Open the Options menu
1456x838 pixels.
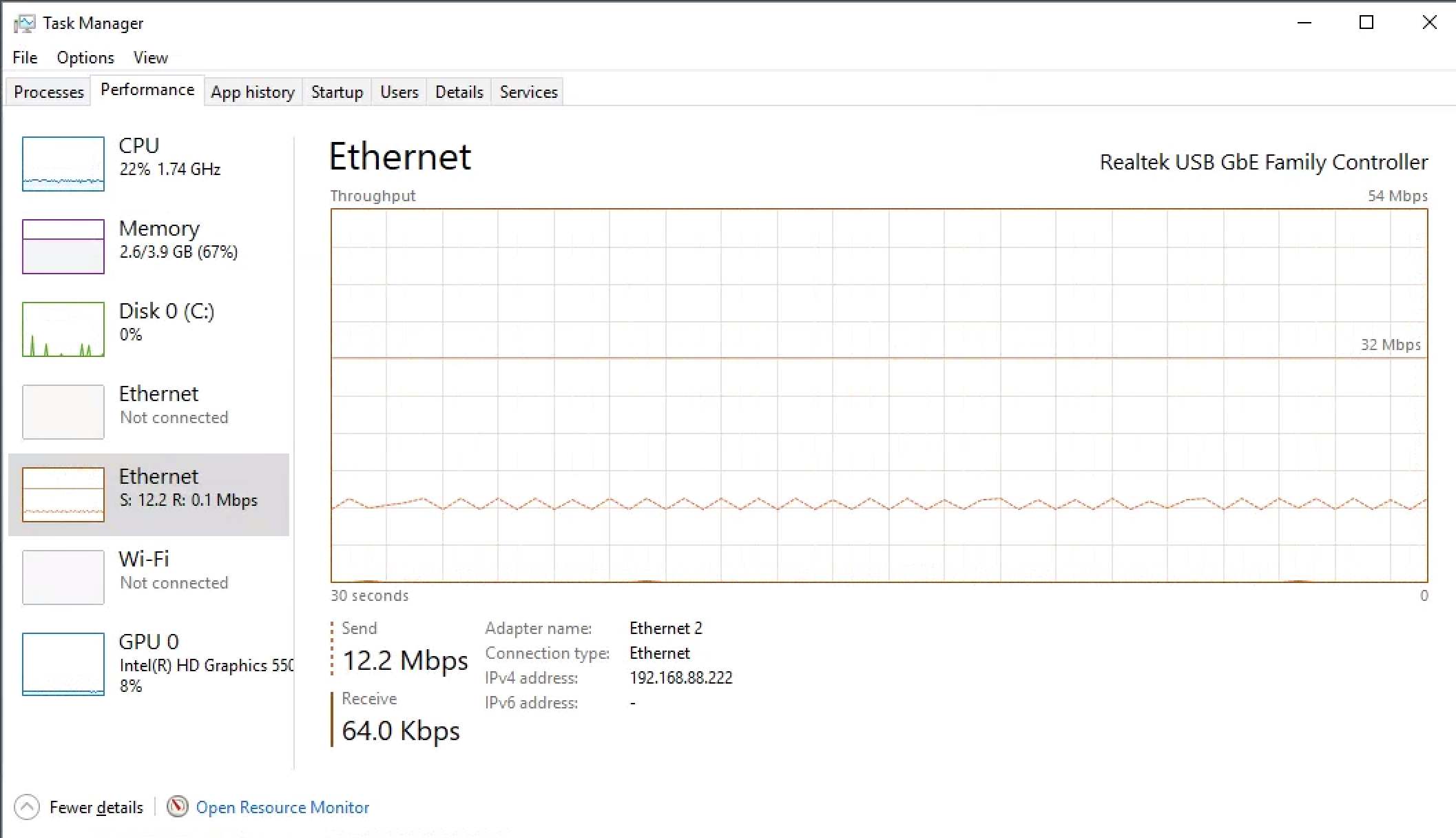coord(85,58)
